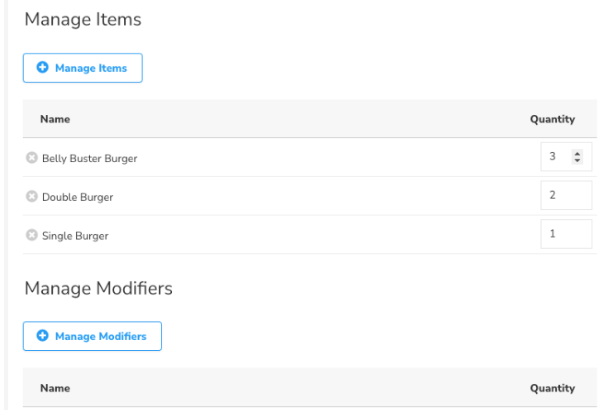Click the Quantity header in modifiers table
The image size is (607, 410).
point(552,388)
